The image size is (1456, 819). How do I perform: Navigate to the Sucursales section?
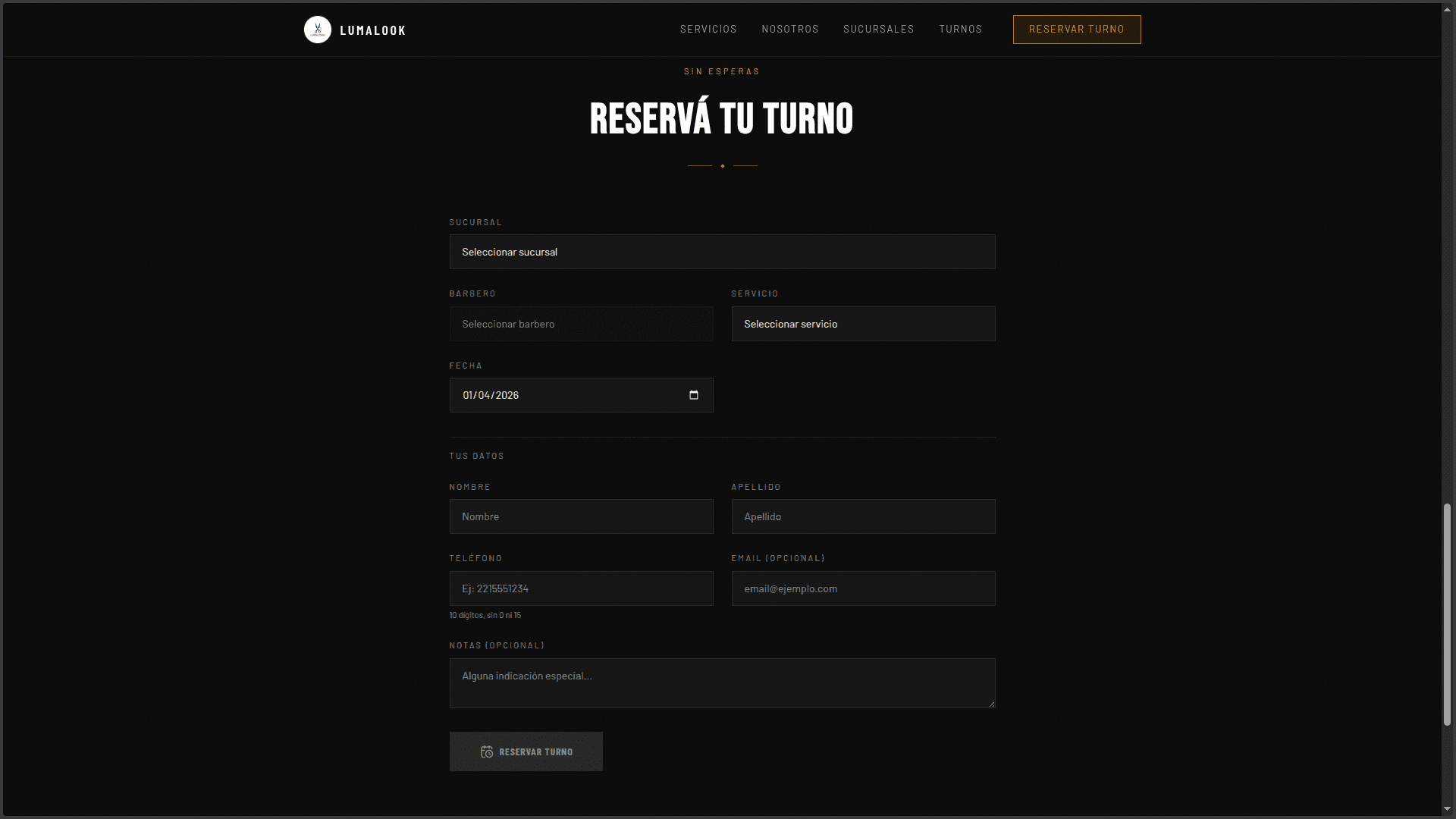(879, 29)
